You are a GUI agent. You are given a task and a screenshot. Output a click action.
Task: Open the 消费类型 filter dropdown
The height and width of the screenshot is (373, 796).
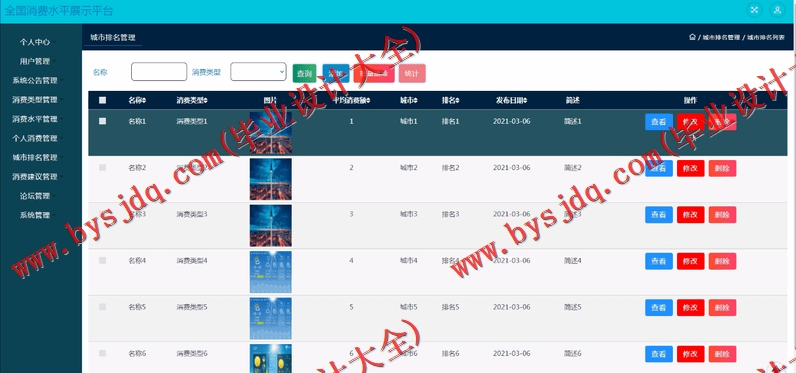pyautogui.click(x=258, y=72)
